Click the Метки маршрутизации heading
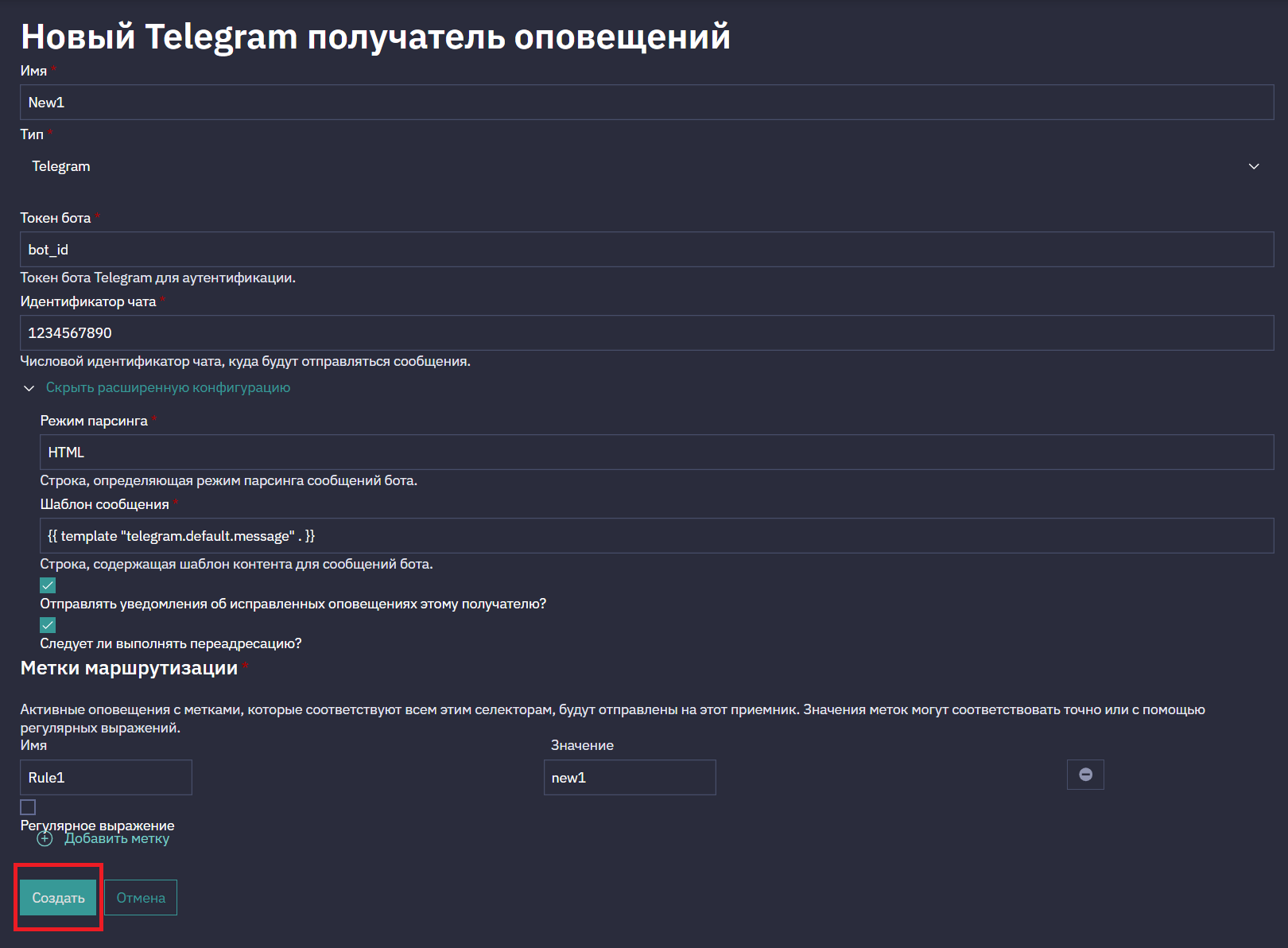This screenshot has height=948, width=1288. click(129, 668)
